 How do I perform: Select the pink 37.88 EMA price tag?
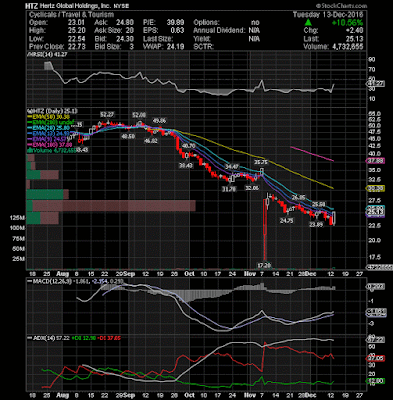click(x=375, y=161)
